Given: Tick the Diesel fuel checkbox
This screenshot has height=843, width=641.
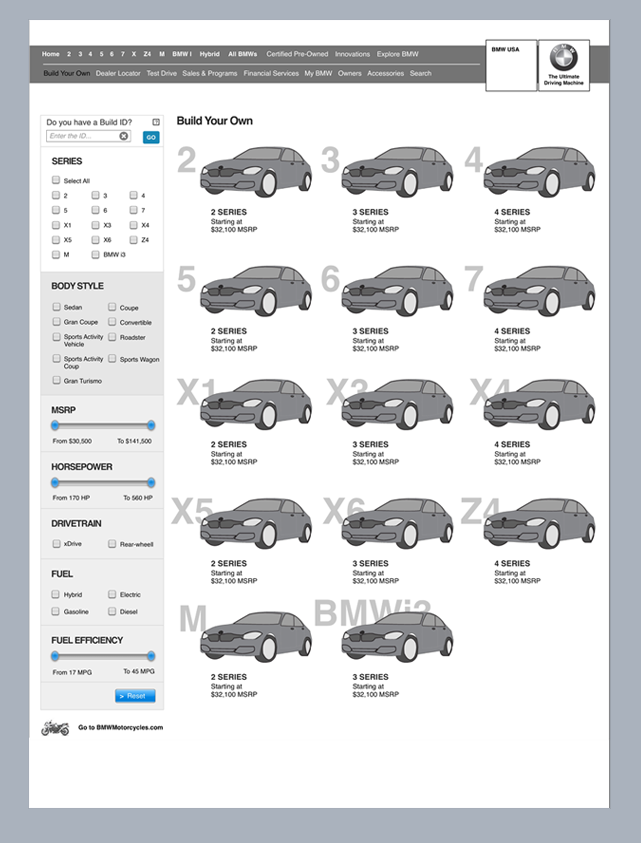Looking at the screenshot, I should (x=112, y=611).
